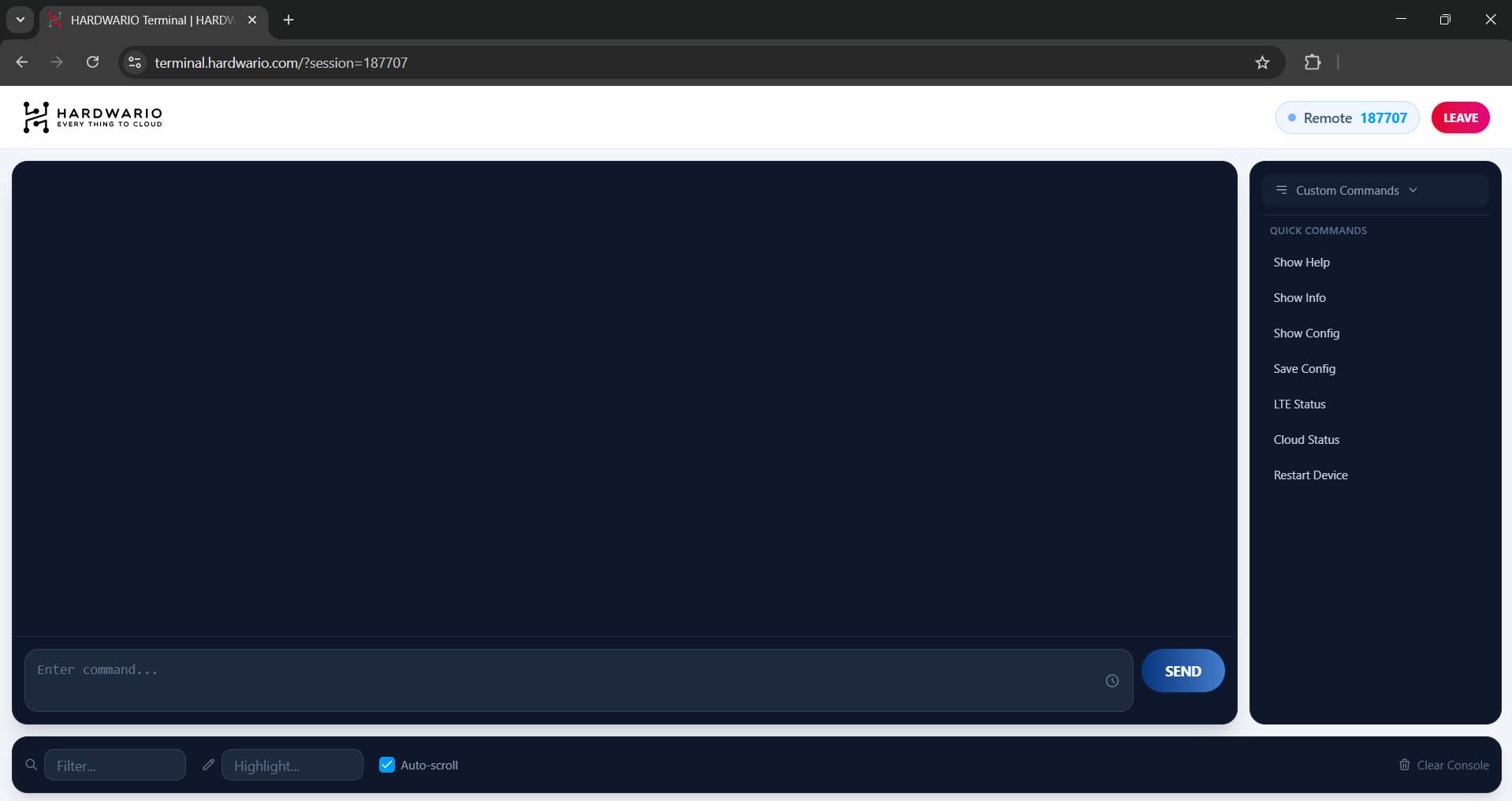Screen dimensions: 1512x801
Task: Leave the remote session
Action: click(1460, 117)
